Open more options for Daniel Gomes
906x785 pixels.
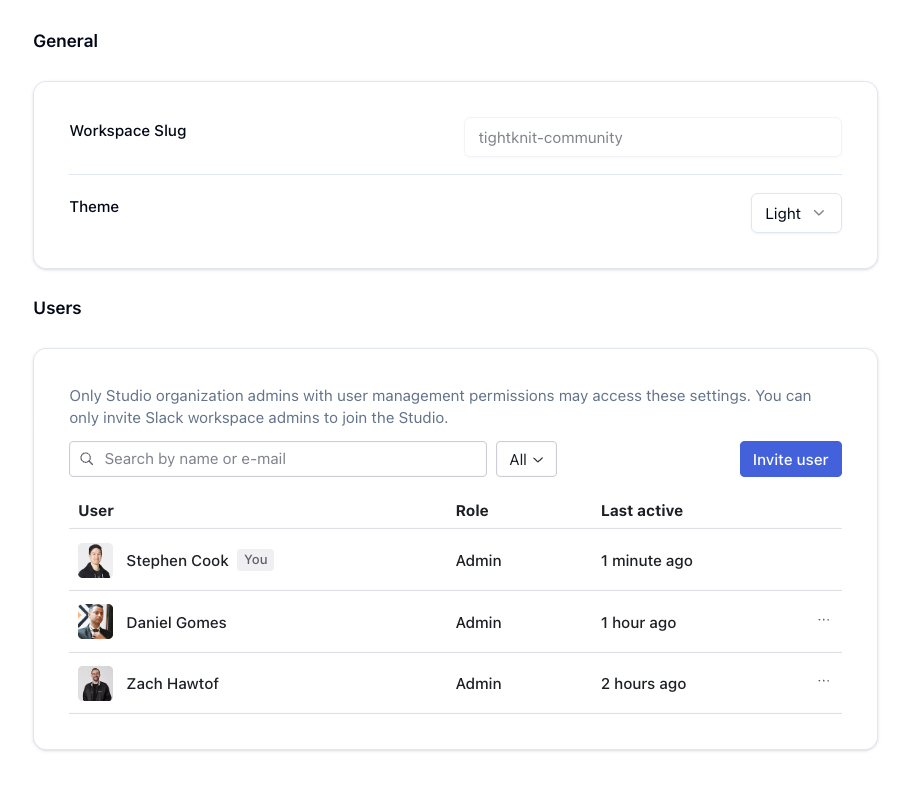823,620
